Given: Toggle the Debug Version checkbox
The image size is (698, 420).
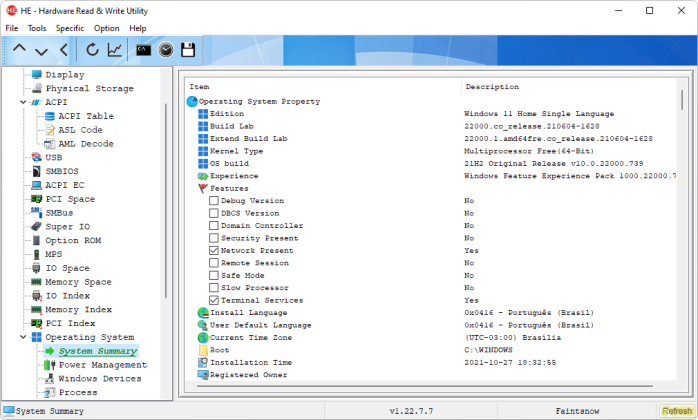Looking at the screenshot, I should click(x=214, y=201).
